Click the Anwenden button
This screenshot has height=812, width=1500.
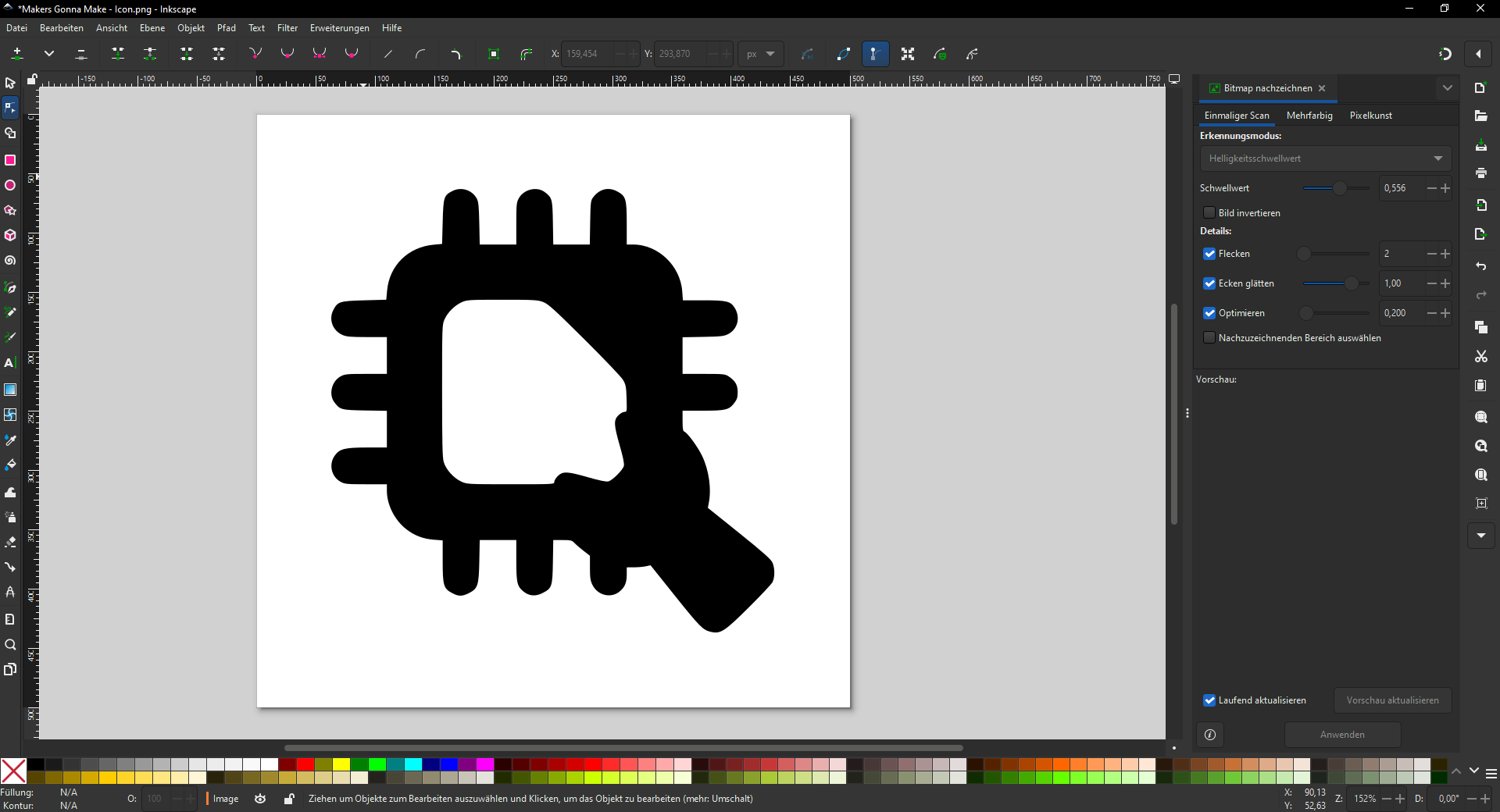click(1342, 735)
